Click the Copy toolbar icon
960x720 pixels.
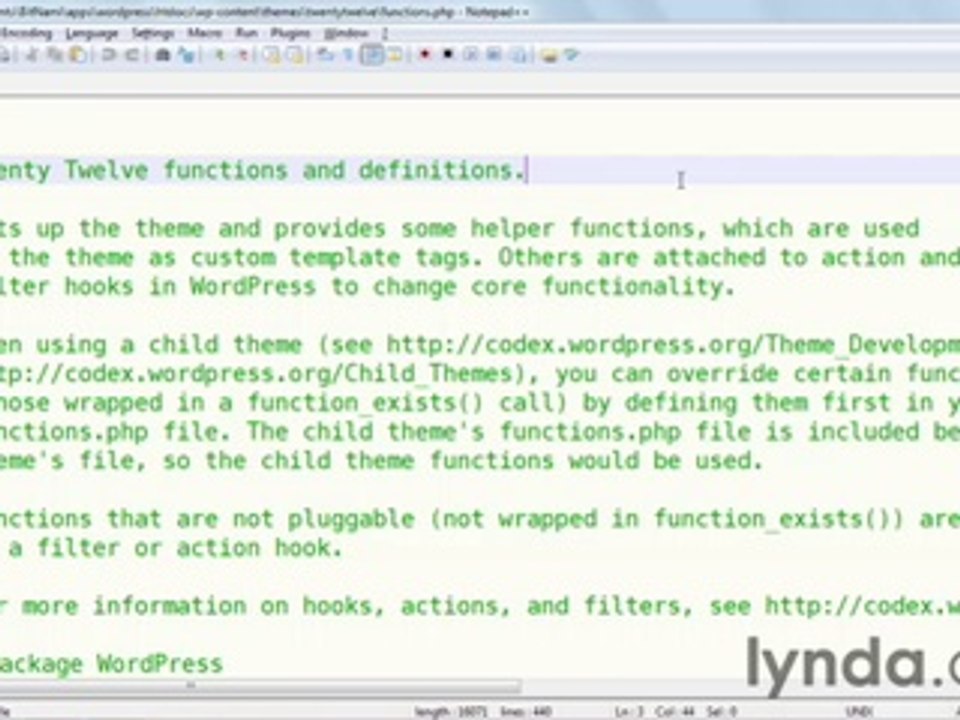click(55, 55)
